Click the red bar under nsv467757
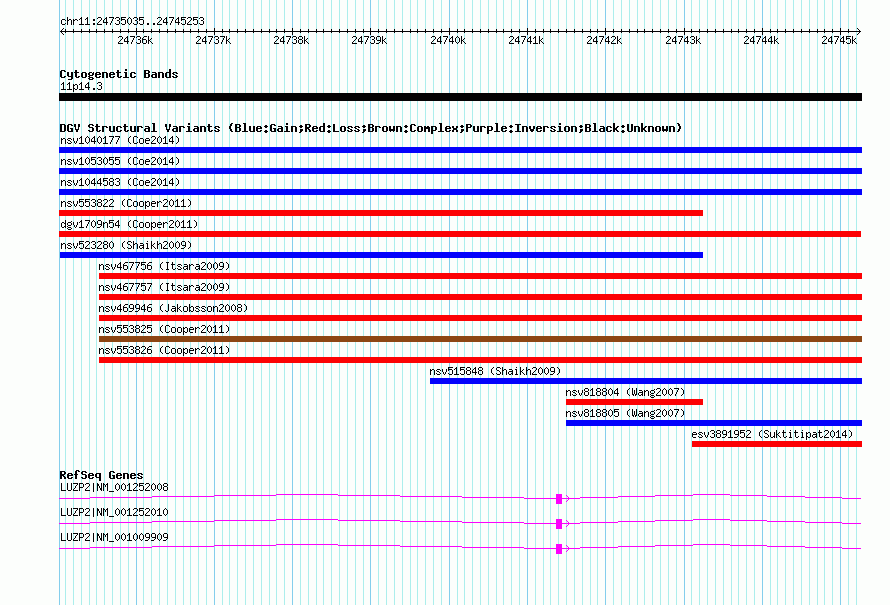Screen dimensions: 890x605 tap(480, 297)
